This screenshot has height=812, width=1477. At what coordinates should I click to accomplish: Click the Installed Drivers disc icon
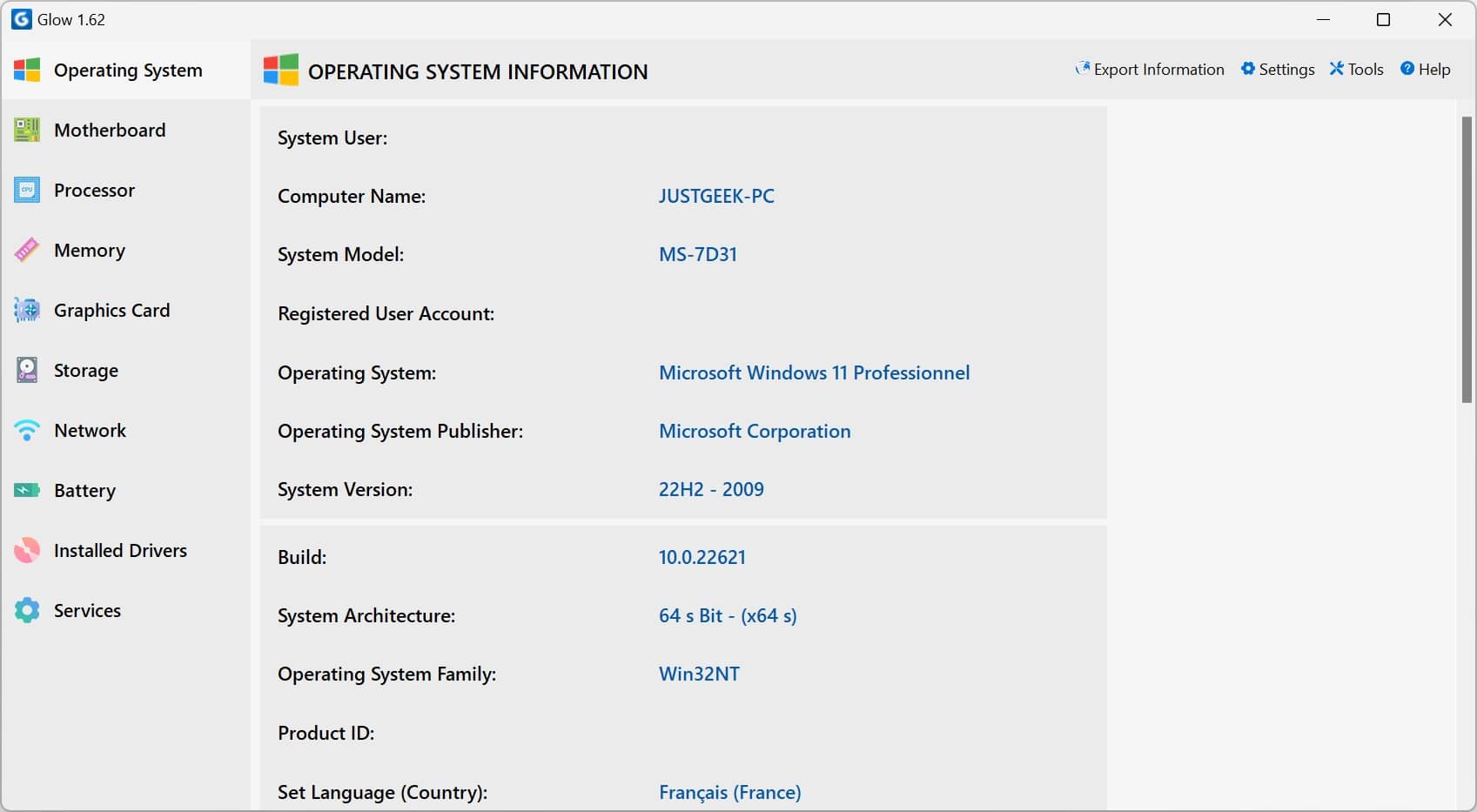pos(27,550)
